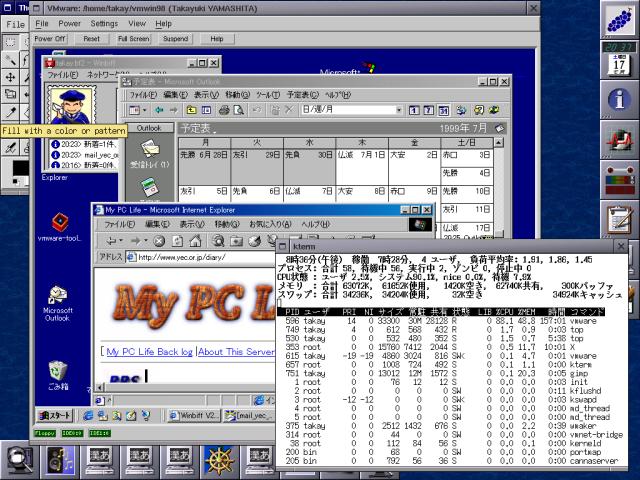Click the speaker music icon in bottom dock

pos(60,461)
